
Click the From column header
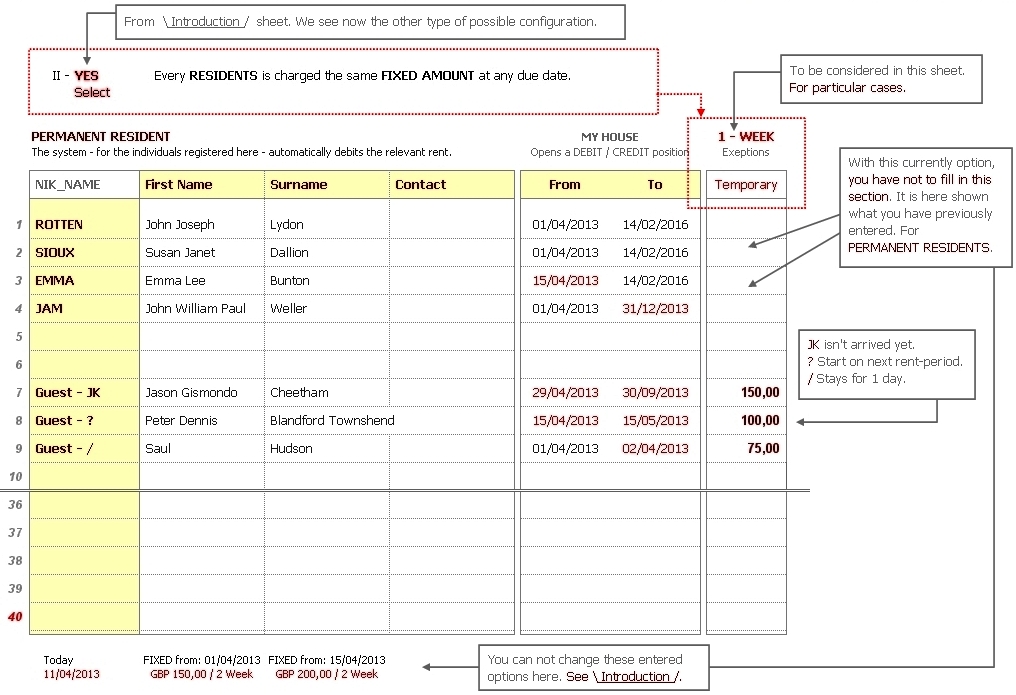pos(565,185)
